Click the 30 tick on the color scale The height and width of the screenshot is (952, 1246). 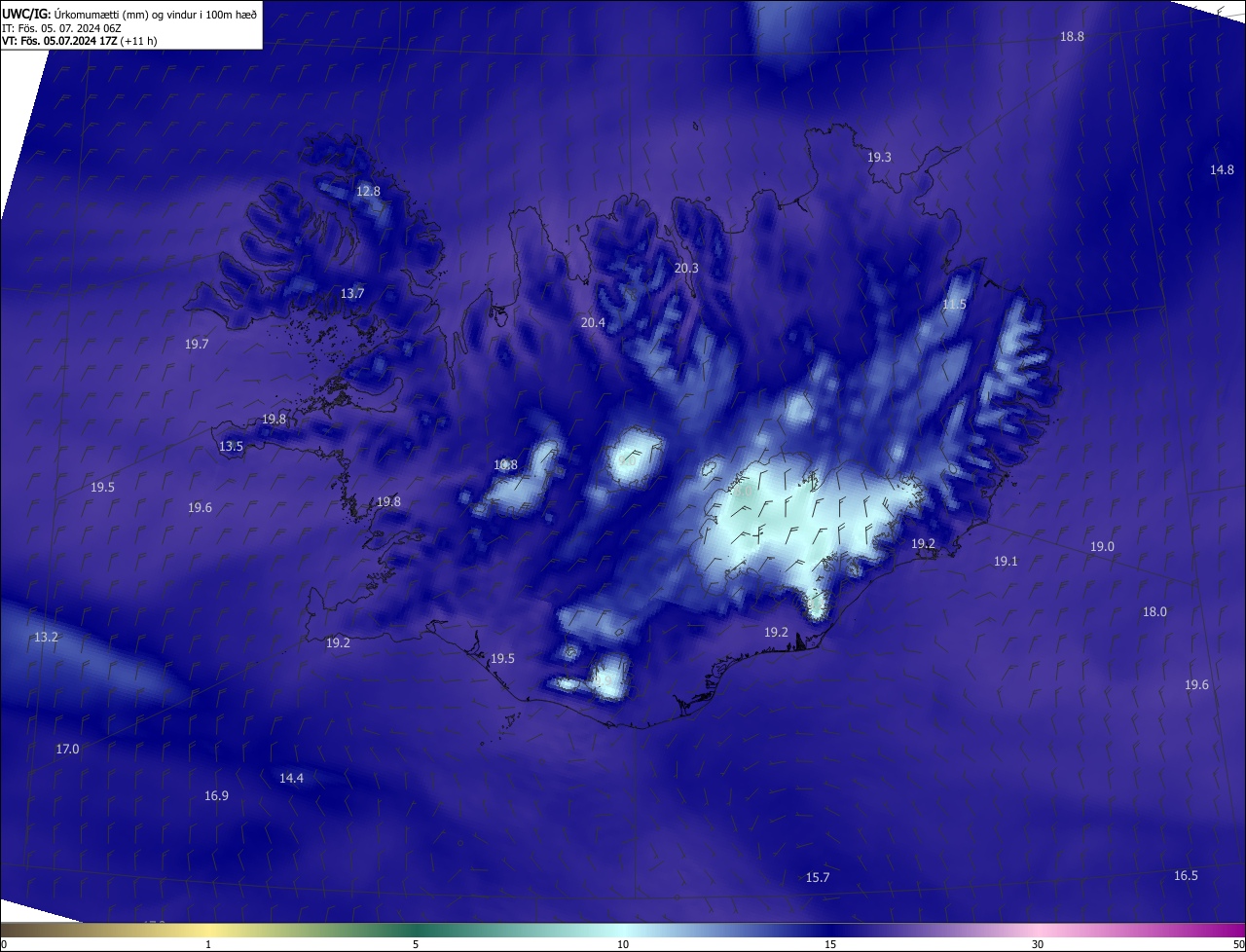pyautogui.click(x=1038, y=944)
